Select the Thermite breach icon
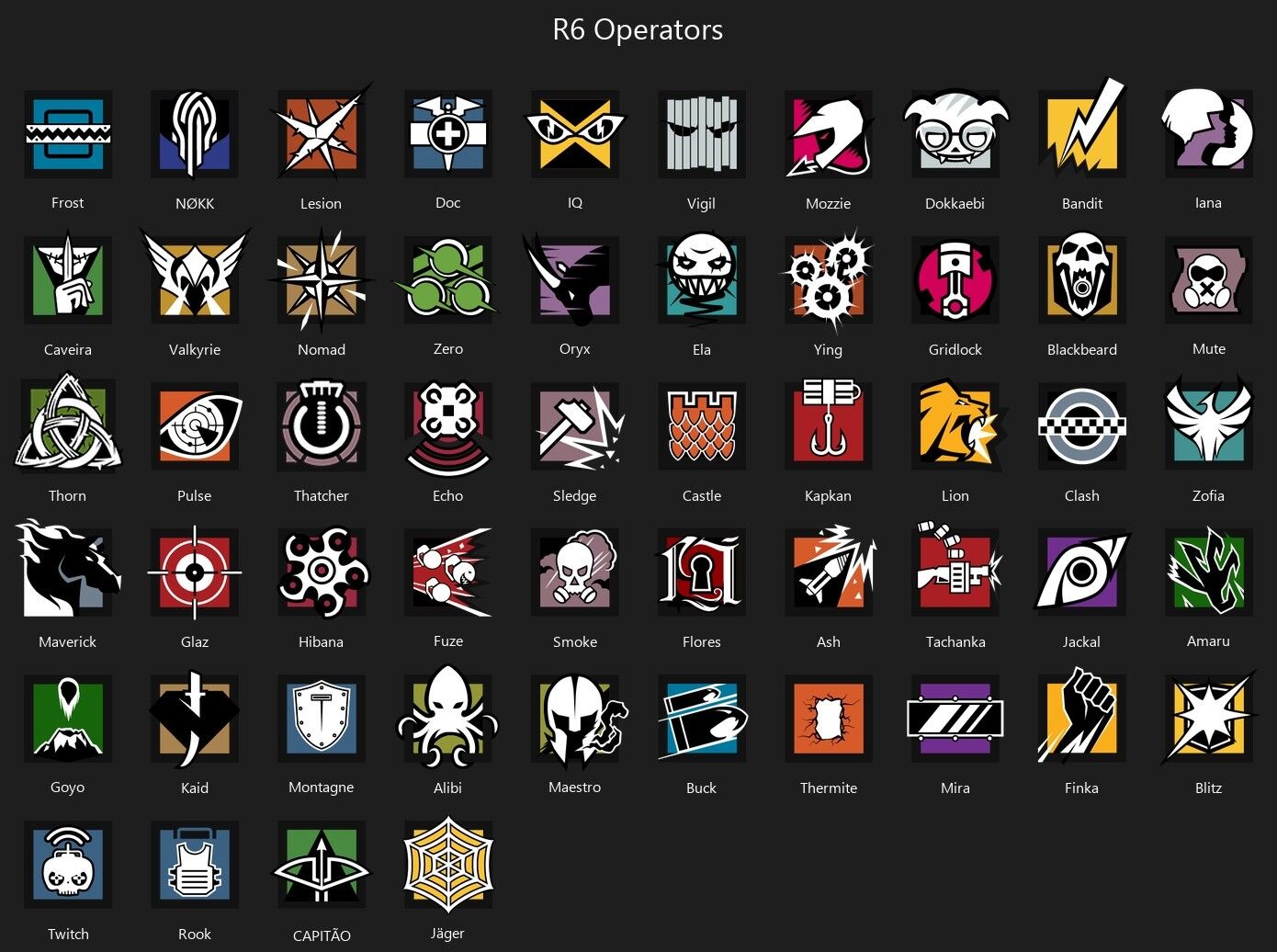Image resolution: width=1277 pixels, height=952 pixels. (829, 718)
